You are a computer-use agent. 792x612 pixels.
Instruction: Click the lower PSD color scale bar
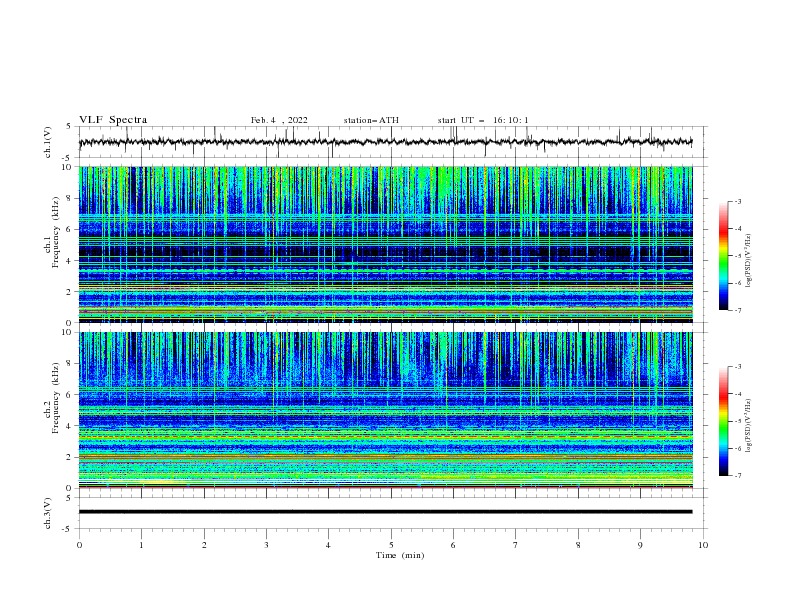[723, 421]
